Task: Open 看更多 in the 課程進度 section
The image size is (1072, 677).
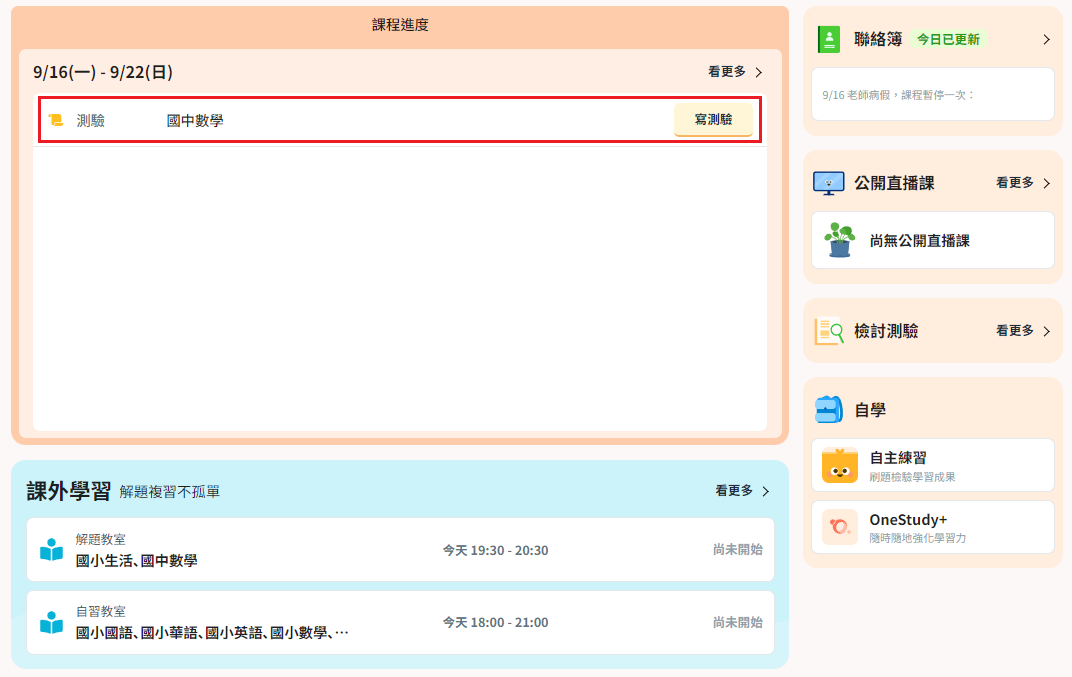Action: pos(727,72)
